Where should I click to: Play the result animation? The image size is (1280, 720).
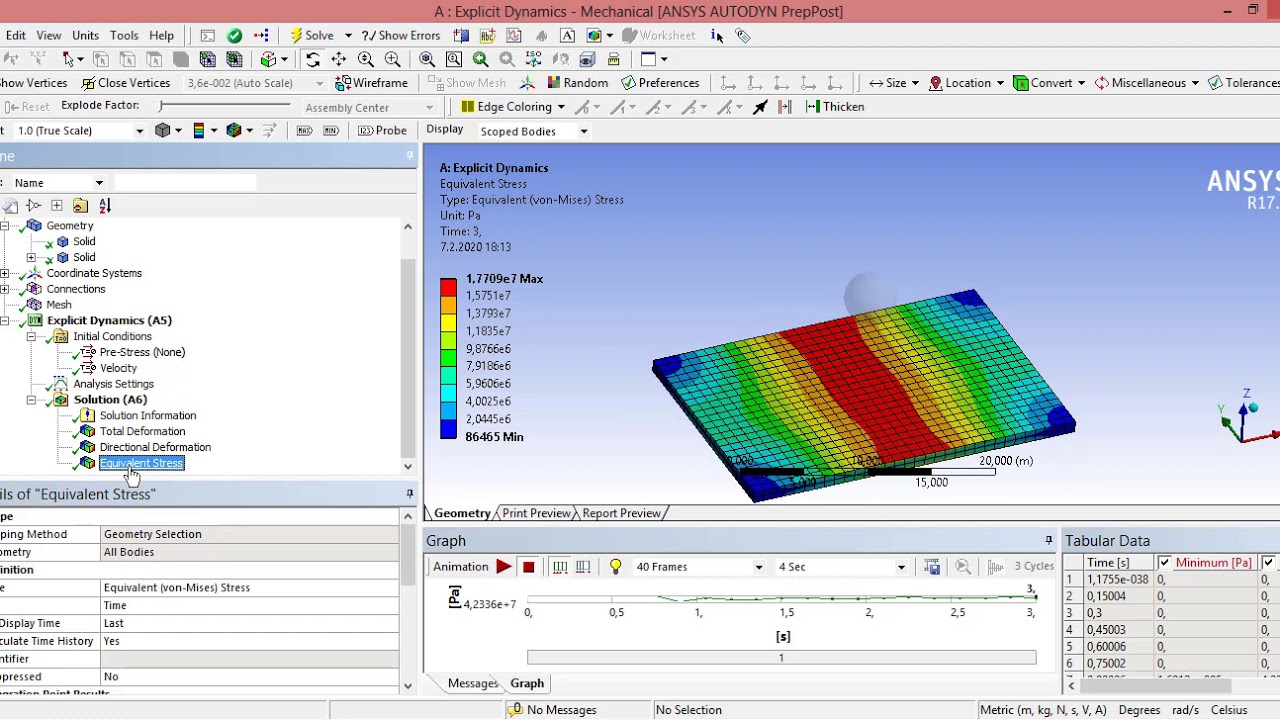point(504,567)
